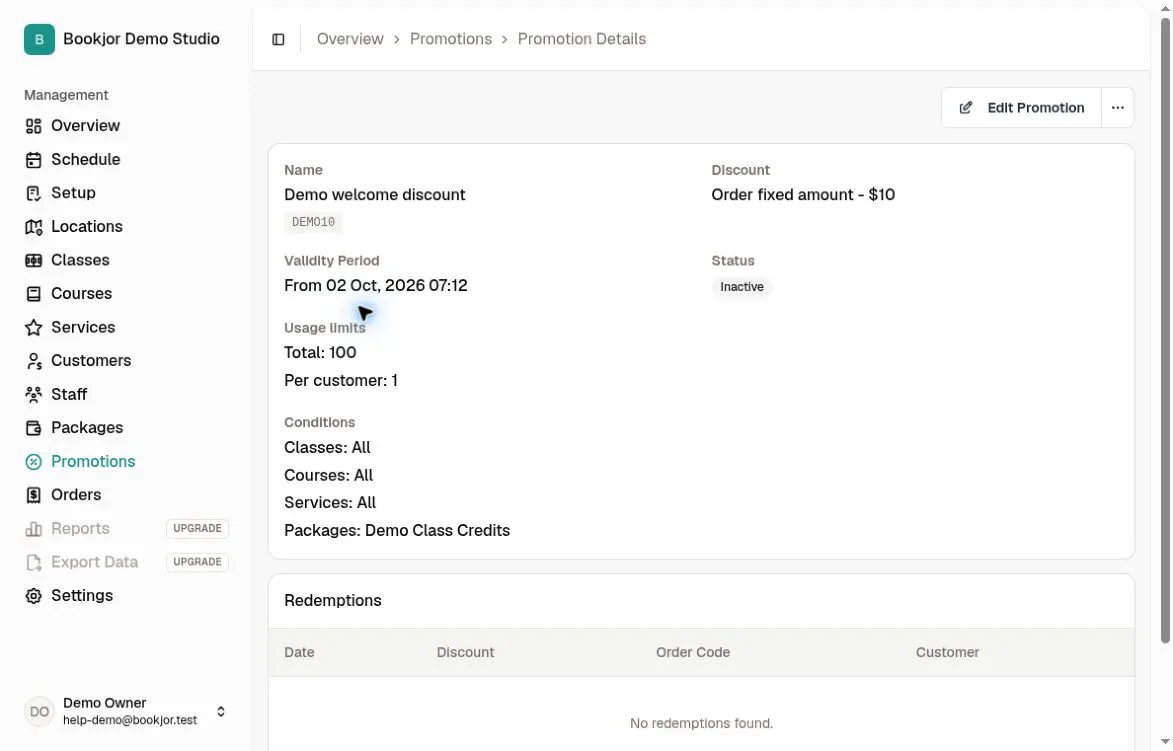
Task: Click Promotions breadcrumb link
Action: [x=451, y=39]
